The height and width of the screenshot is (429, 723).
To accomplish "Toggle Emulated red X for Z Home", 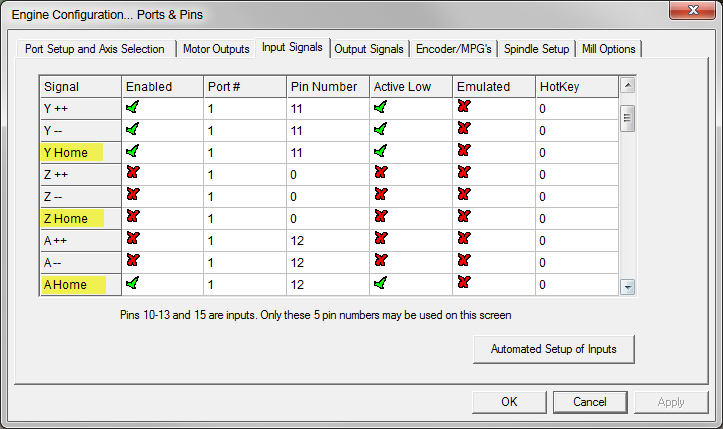I will pos(464,216).
